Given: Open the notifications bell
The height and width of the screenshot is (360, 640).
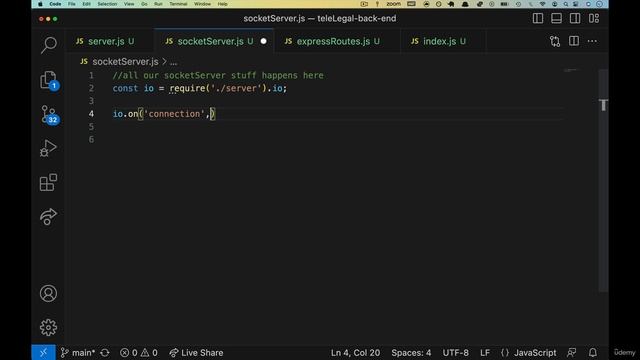Looking at the screenshot, I should (593, 353).
